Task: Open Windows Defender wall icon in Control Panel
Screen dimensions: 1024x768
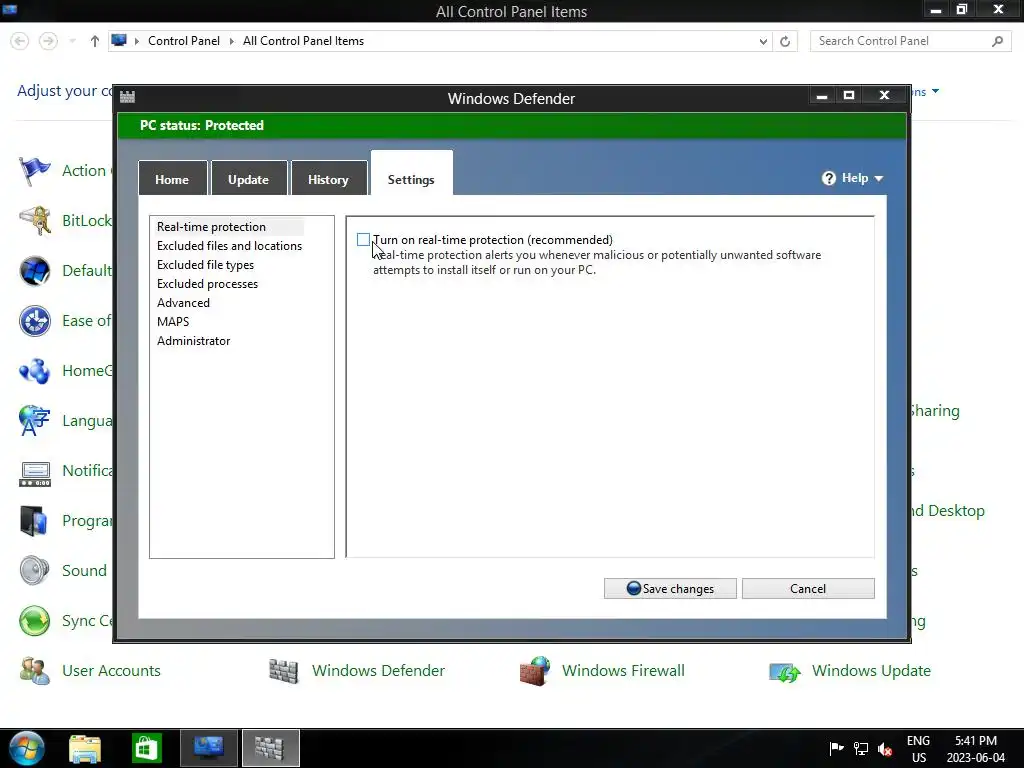Action: [x=283, y=671]
